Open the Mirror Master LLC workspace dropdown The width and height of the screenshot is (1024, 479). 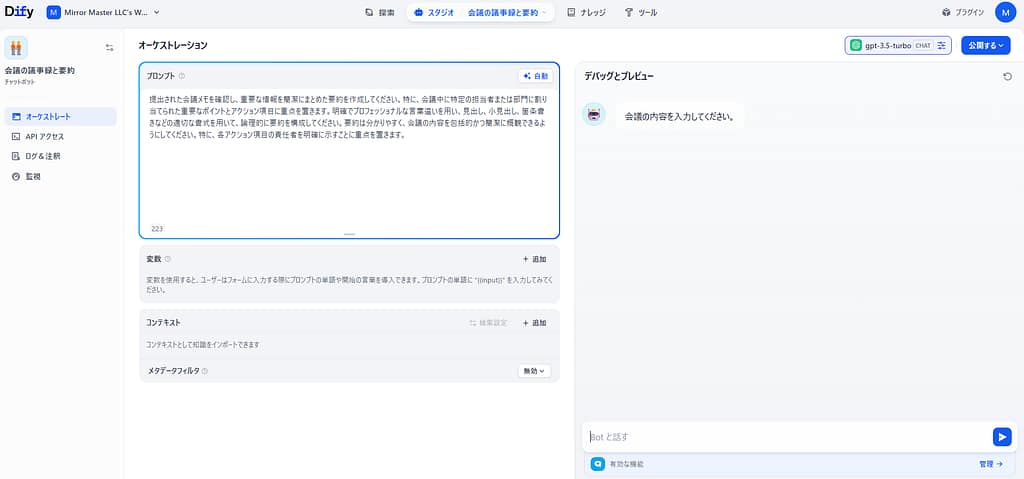tap(104, 12)
